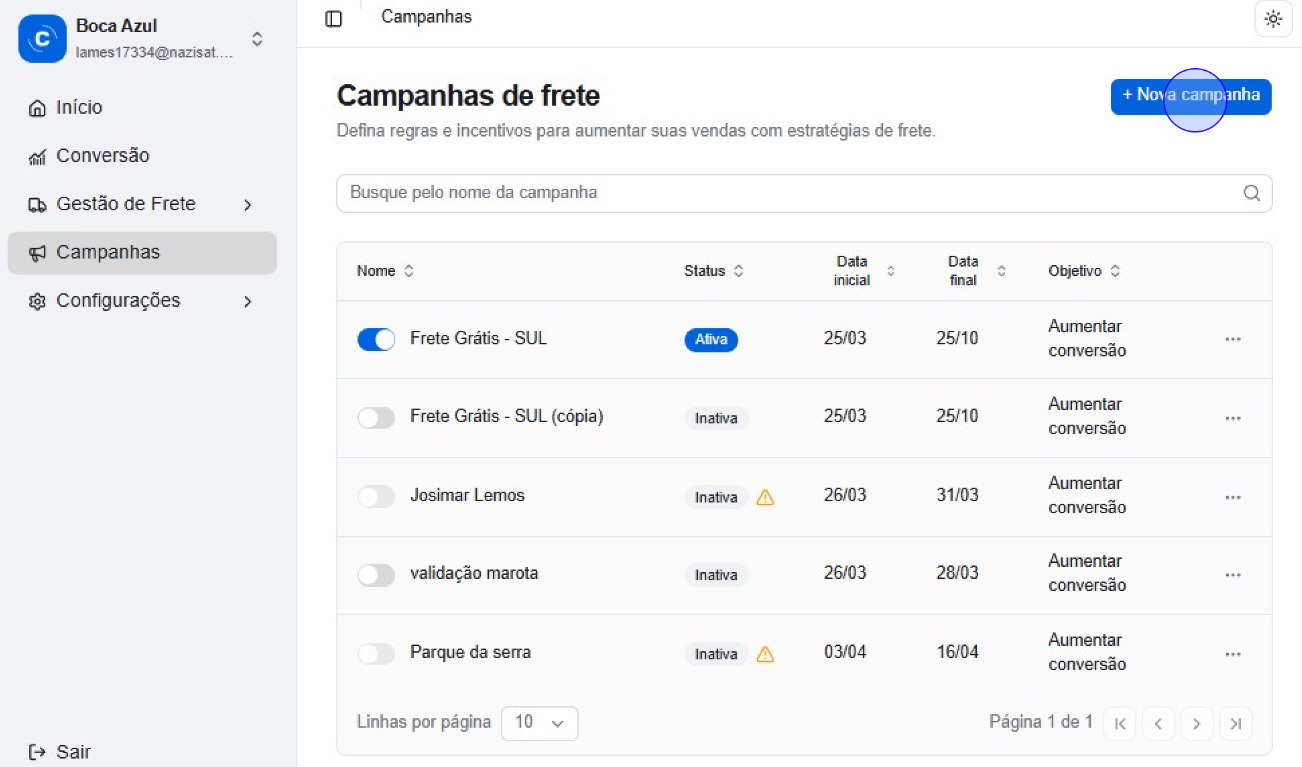This screenshot has width=1302, height=767.
Task: Click the search magnifier icon
Action: [1251, 193]
